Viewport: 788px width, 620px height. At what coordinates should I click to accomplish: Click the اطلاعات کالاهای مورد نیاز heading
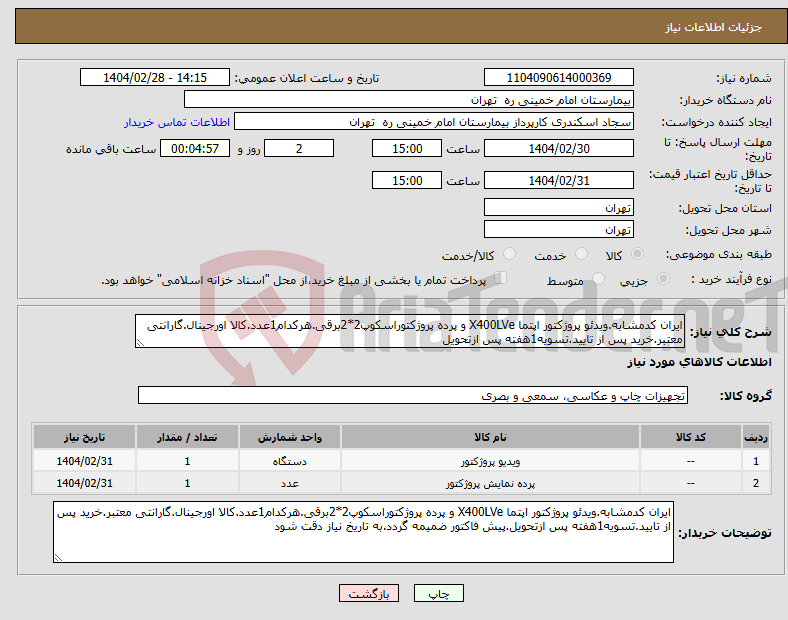[x=699, y=362]
